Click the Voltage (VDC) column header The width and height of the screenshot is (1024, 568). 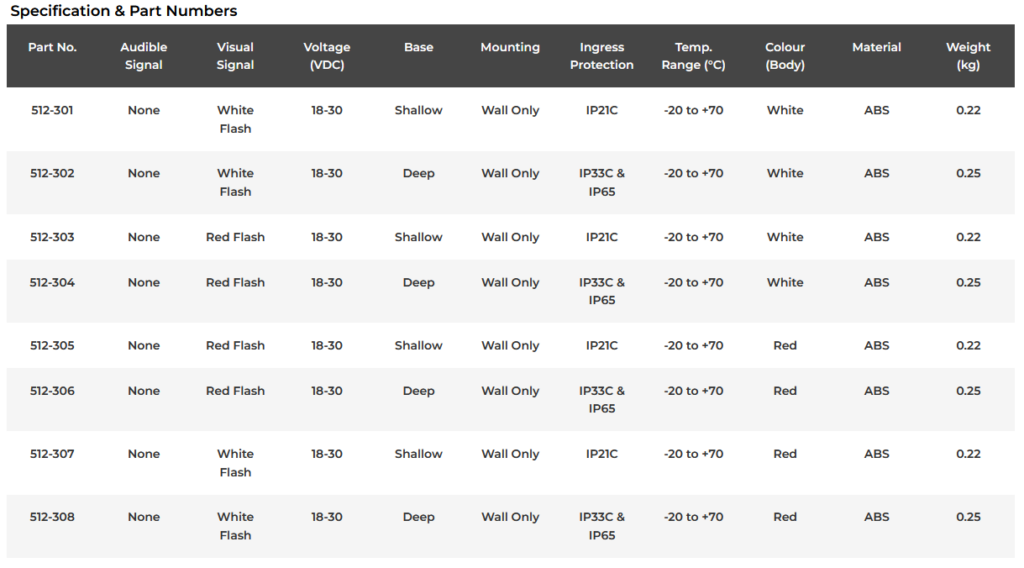pos(327,56)
